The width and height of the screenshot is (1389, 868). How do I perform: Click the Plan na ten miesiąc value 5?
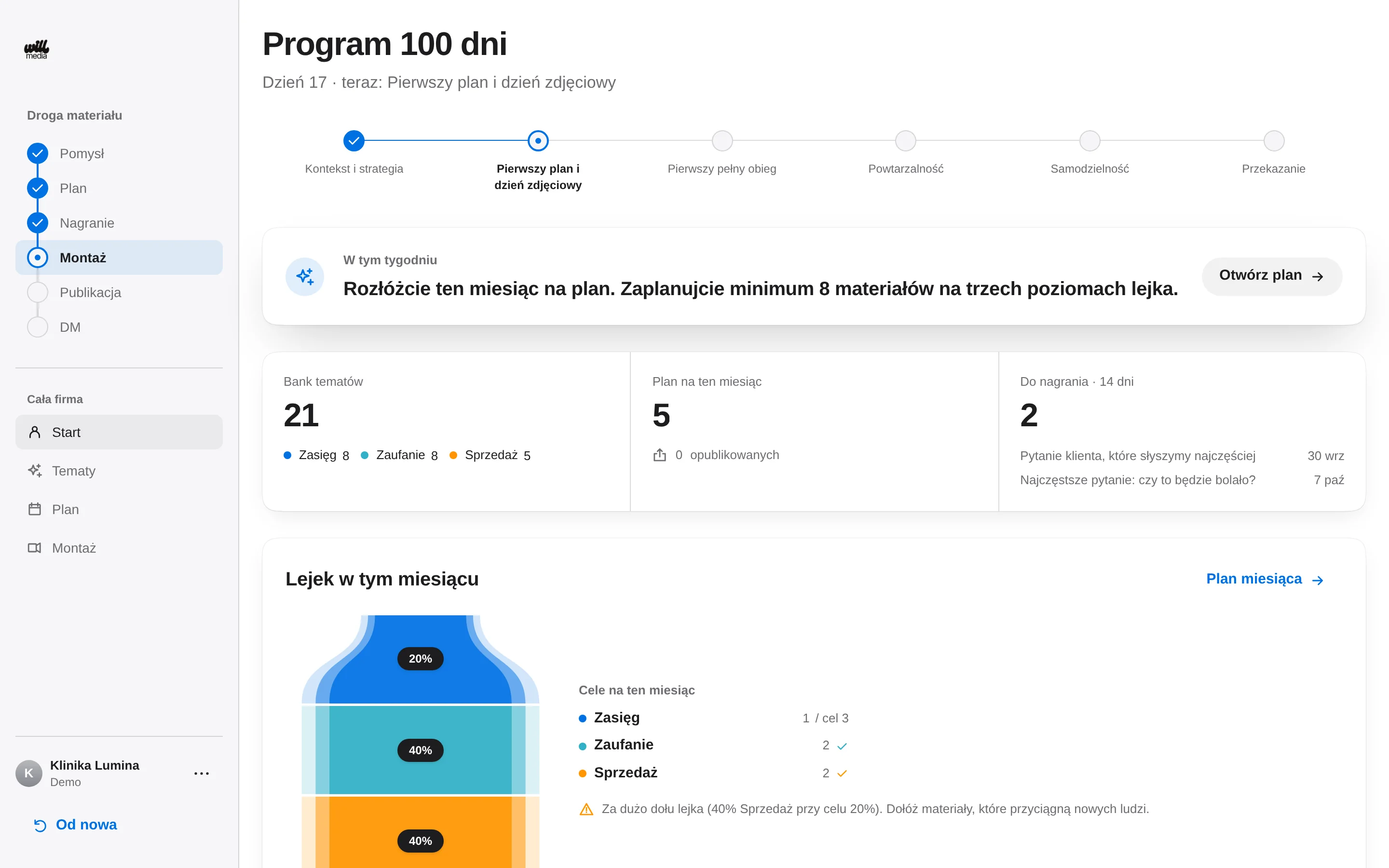(x=661, y=416)
